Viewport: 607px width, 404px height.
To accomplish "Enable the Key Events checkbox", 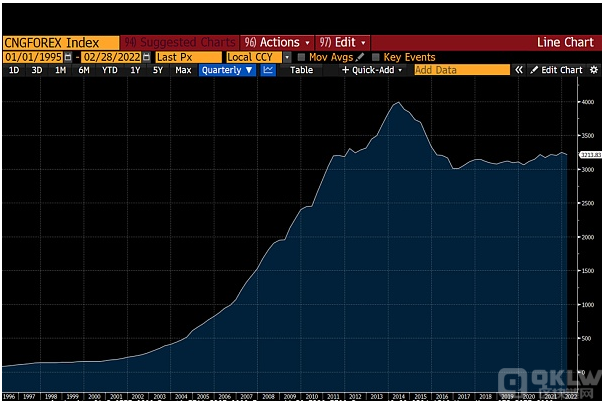I will pos(377,58).
